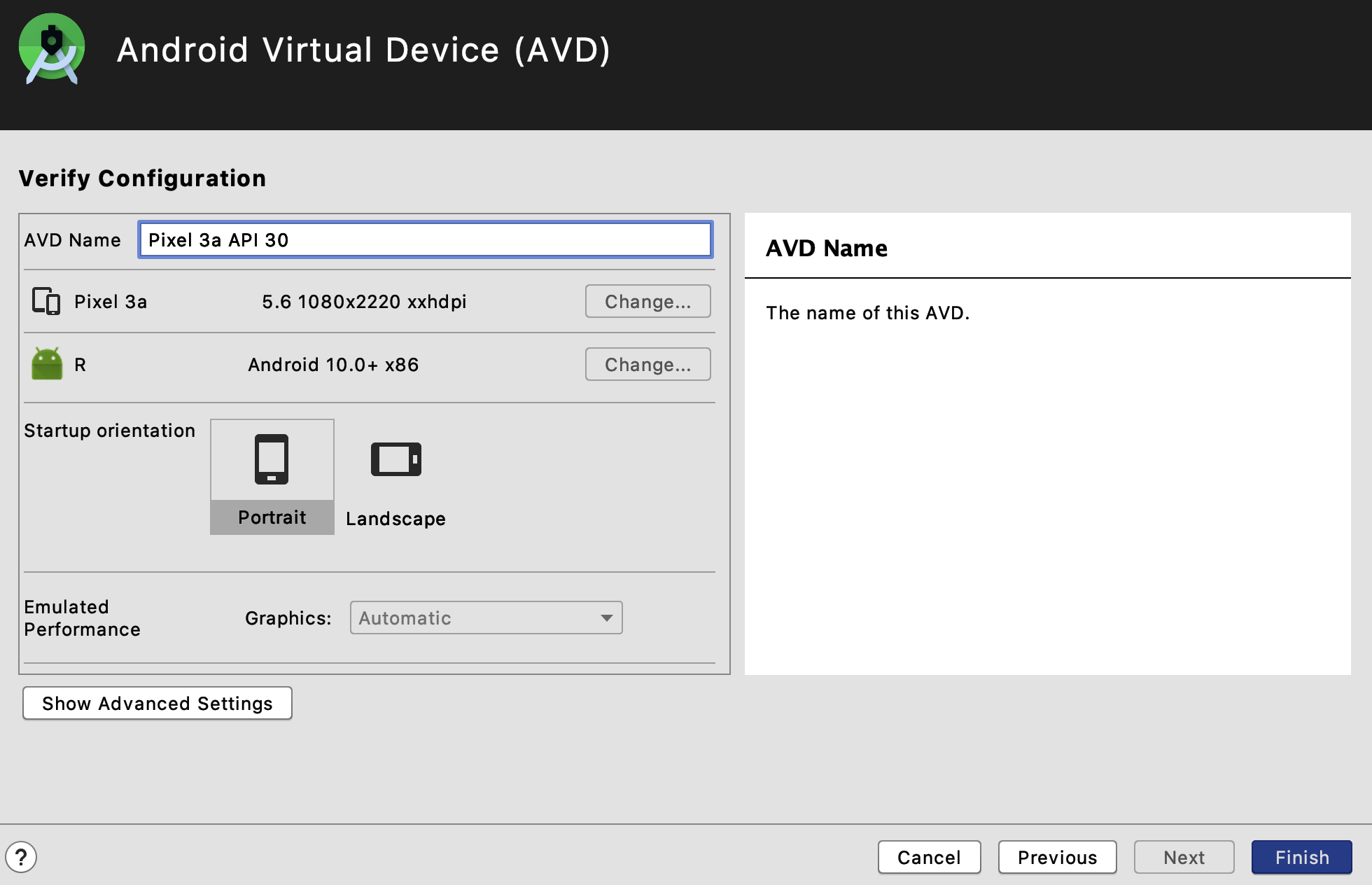Click the portrait phone icon
This screenshot has height=885, width=1372.
(272, 459)
